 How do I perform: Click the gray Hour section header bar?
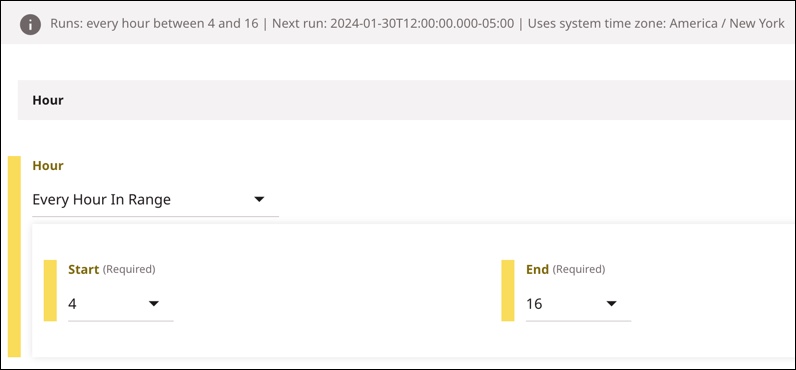[x=406, y=100]
